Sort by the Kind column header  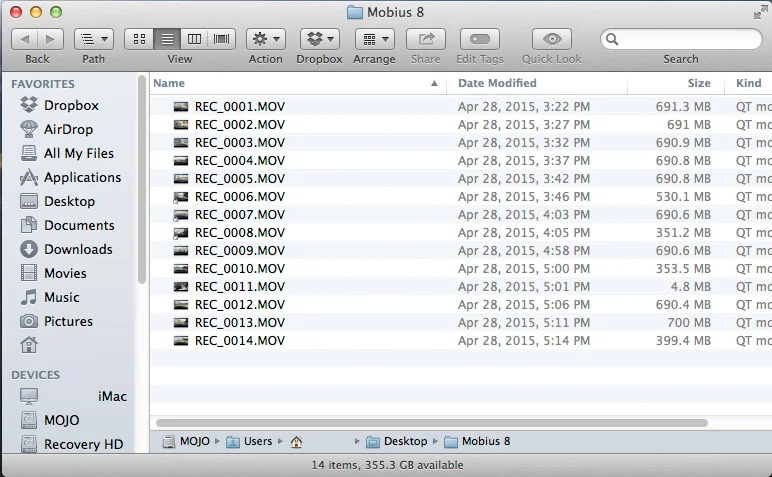pos(748,83)
